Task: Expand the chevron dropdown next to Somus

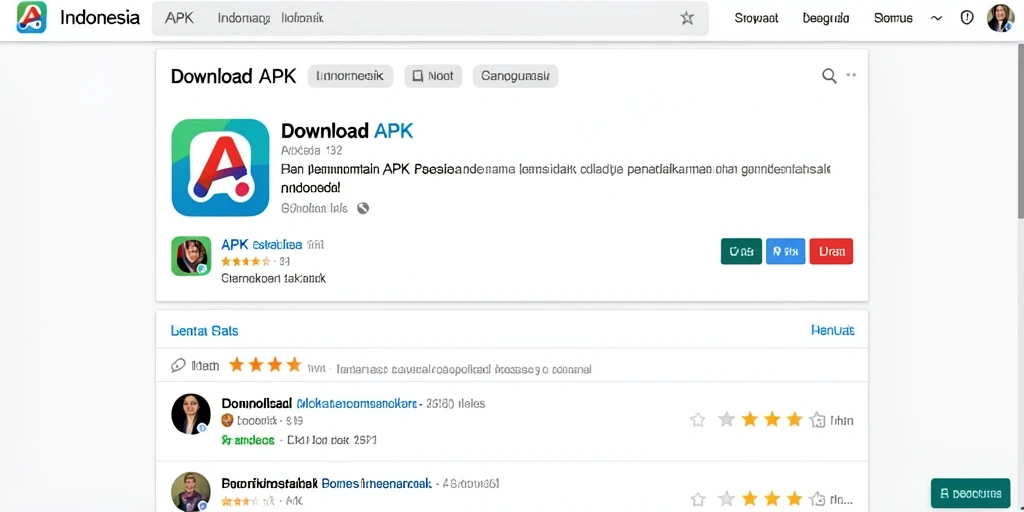Action: (936, 19)
